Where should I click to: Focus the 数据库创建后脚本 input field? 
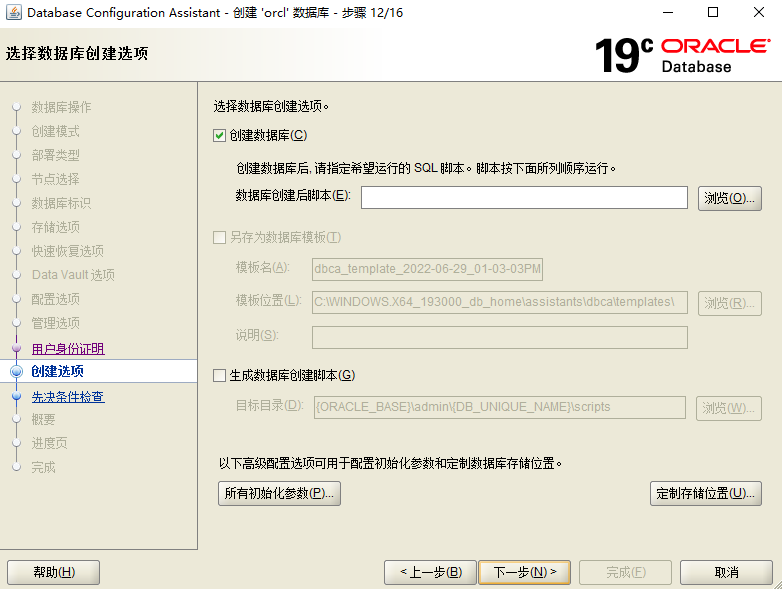pyautogui.click(x=524, y=197)
